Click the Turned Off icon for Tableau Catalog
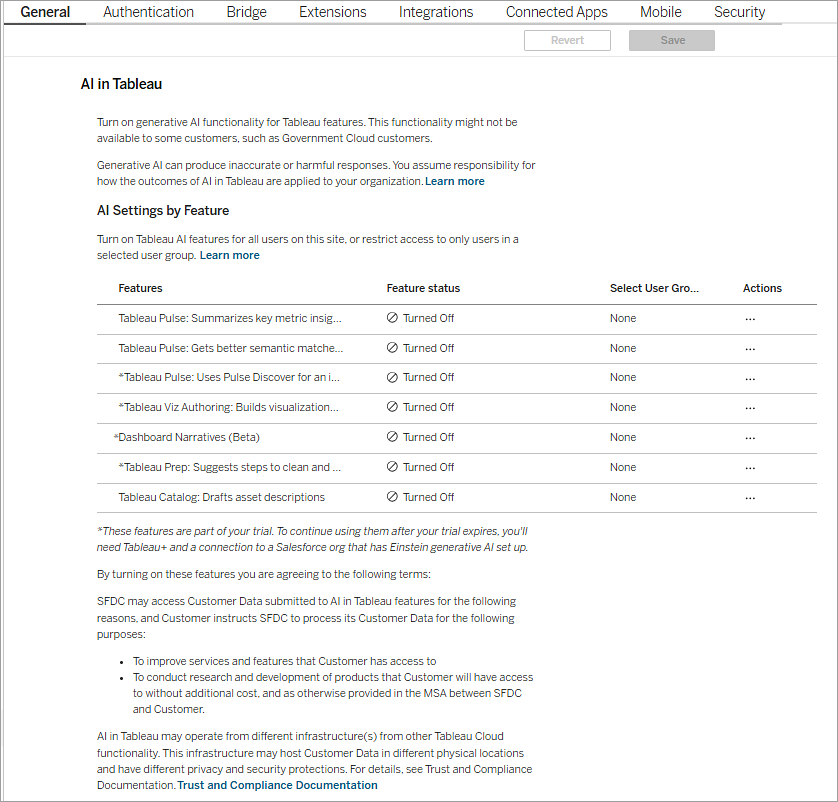838x802 pixels. [393, 497]
